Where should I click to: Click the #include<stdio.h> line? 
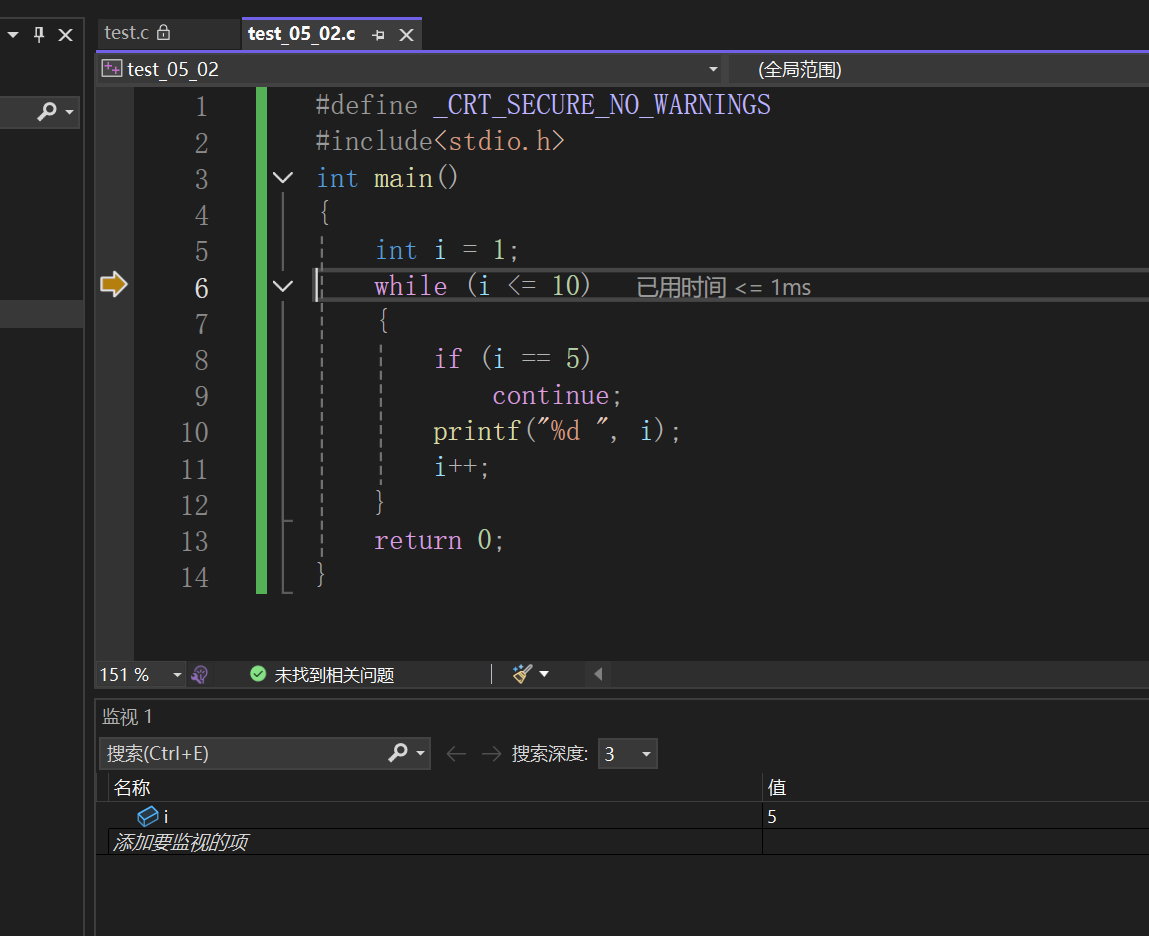[440, 141]
